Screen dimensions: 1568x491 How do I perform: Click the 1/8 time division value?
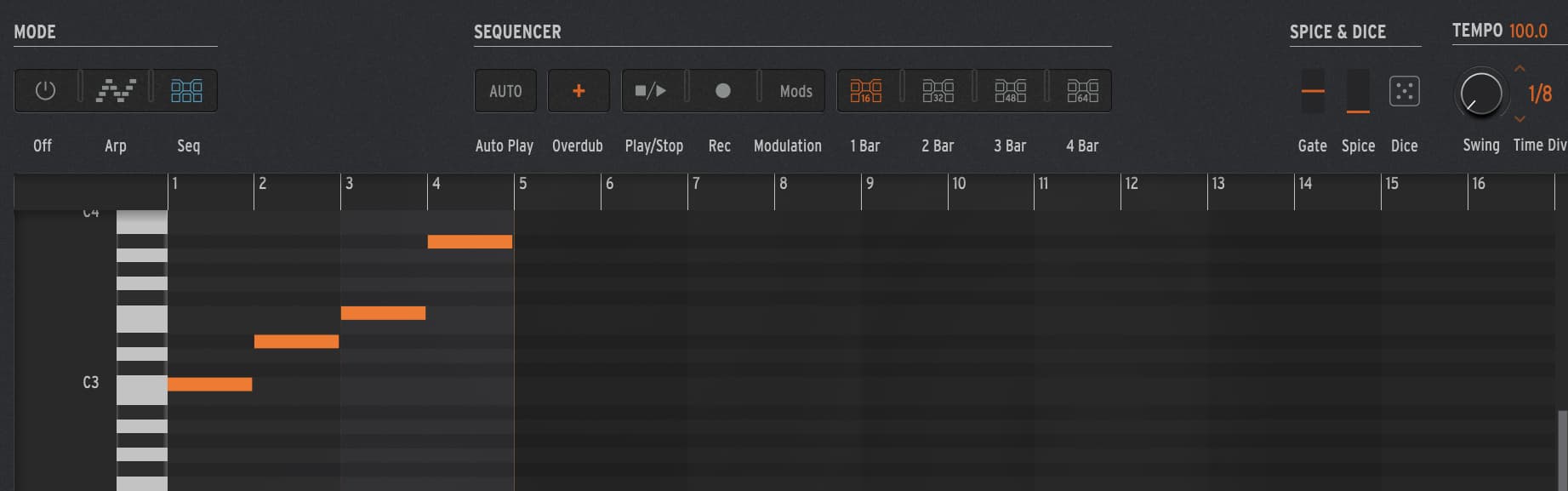(1540, 94)
